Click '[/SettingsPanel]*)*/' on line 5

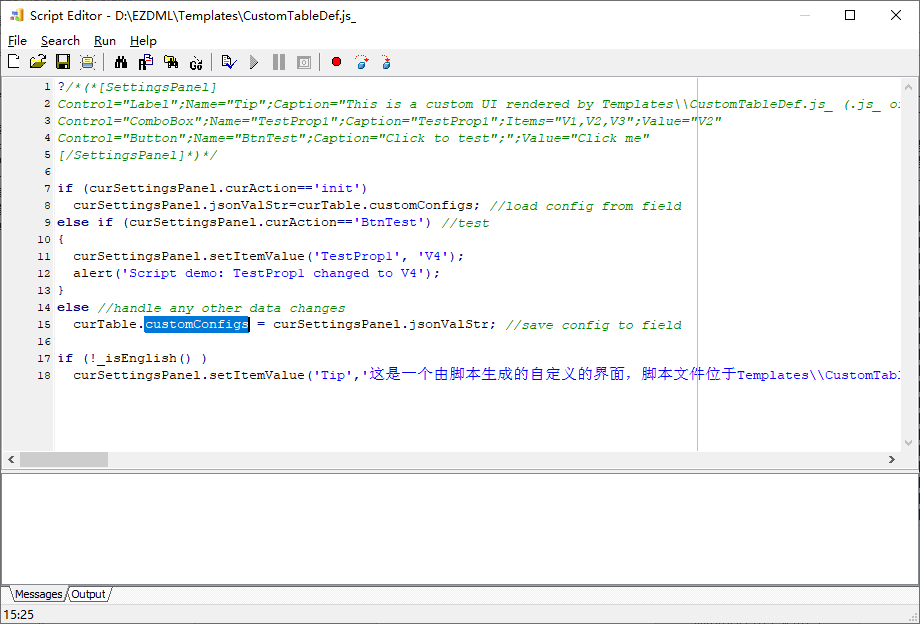[x=137, y=155]
